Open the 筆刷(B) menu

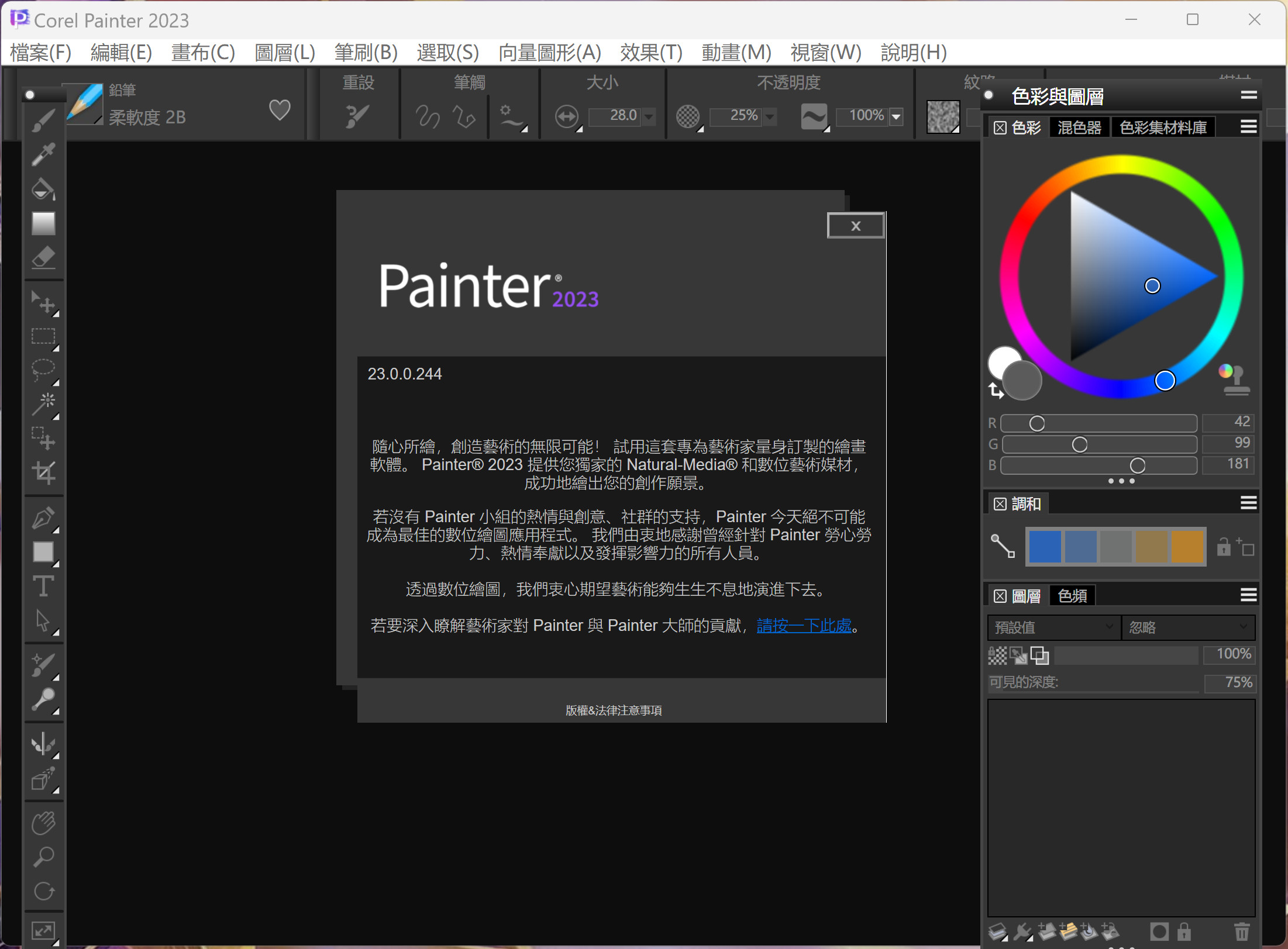pyautogui.click(x=366, y=53)
